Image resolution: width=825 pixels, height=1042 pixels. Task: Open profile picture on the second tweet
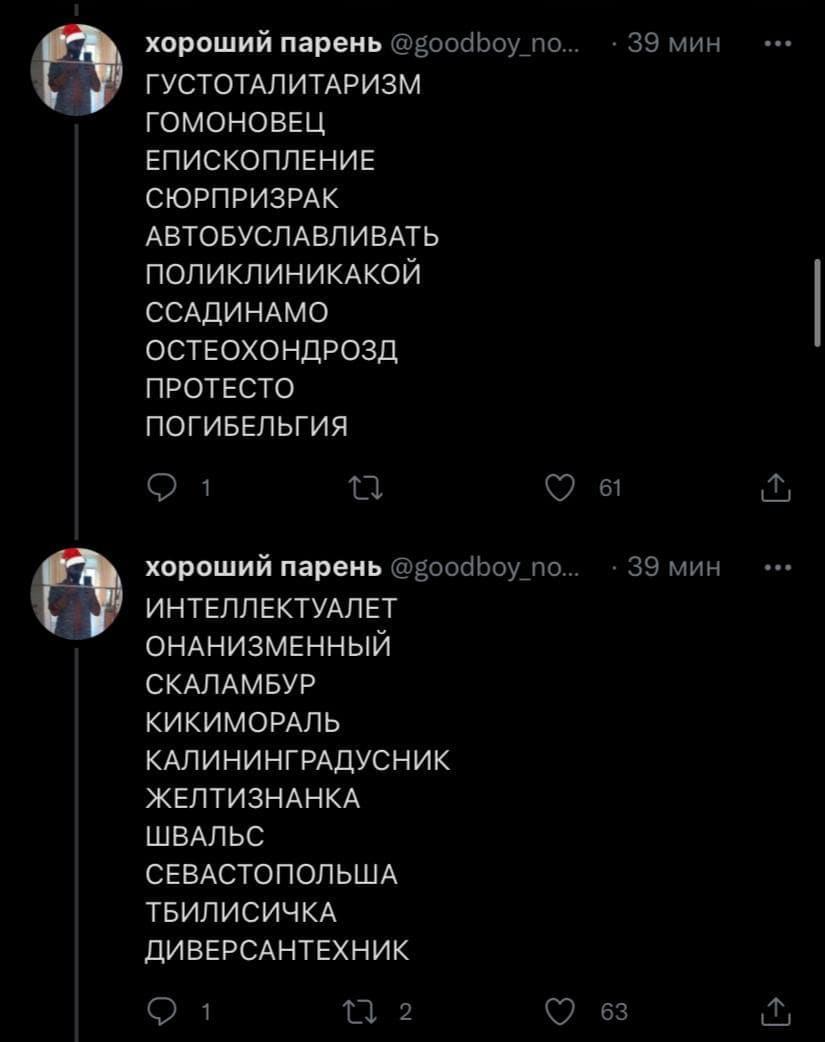click(76, 593)
